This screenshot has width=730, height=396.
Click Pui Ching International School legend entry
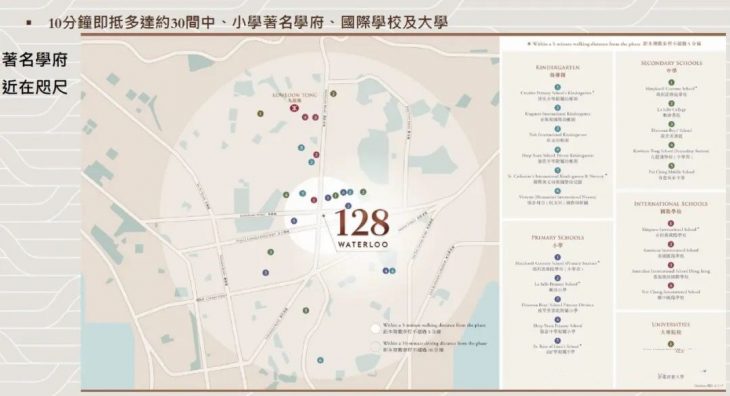671,294
